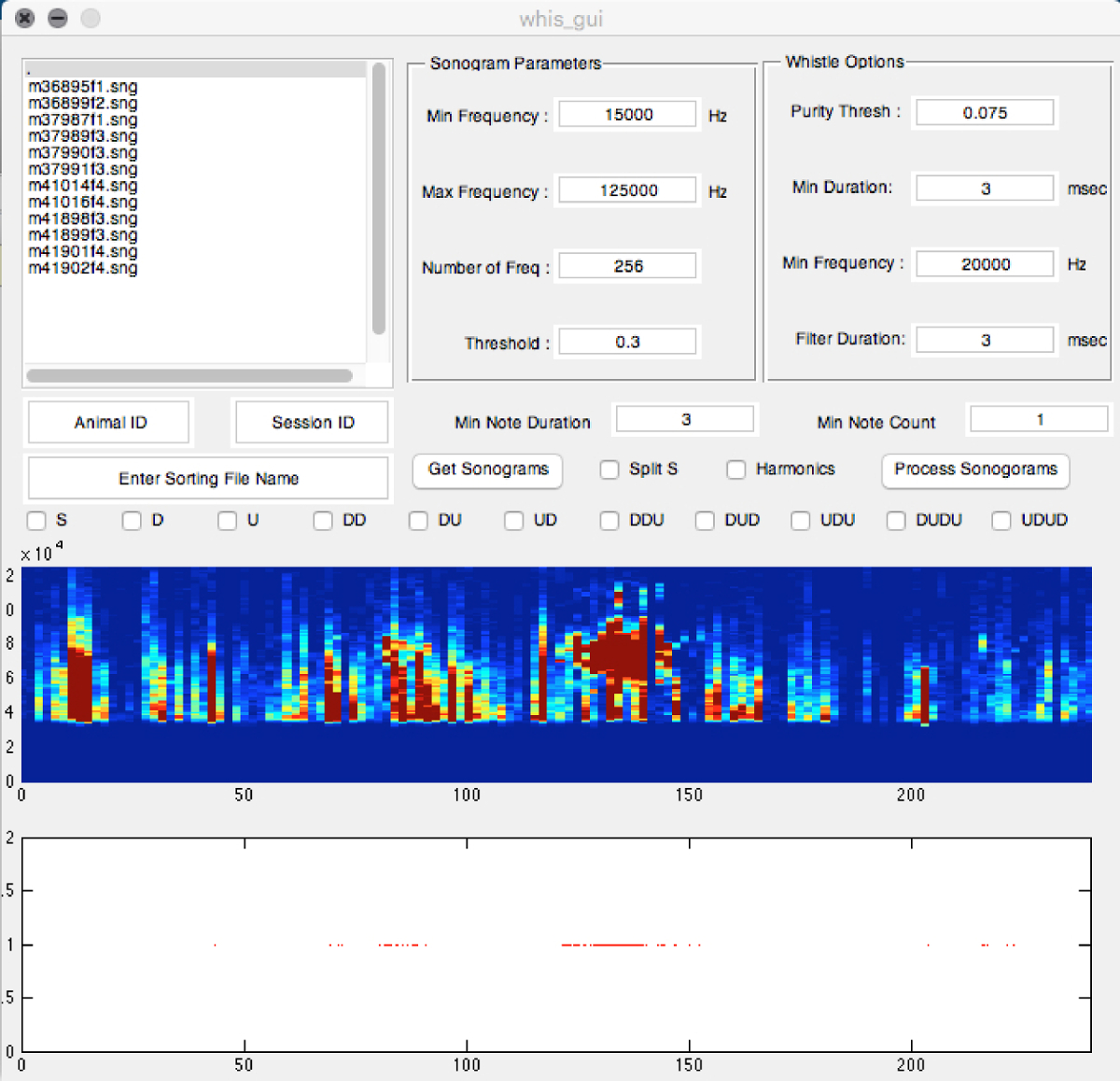Click the file list vertical scrollbar
This screenshot has height=1081, width=1120.
click(x=379, y=198)
